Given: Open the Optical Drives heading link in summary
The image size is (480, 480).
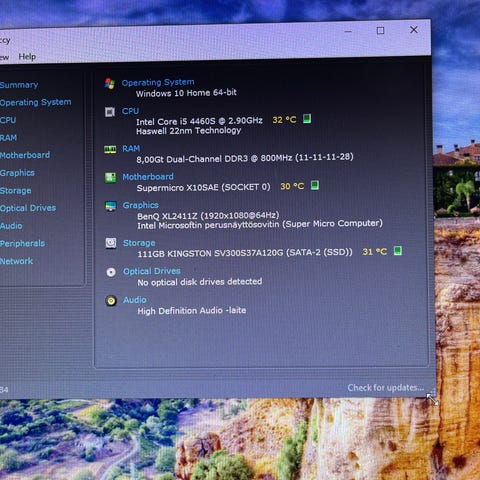Looking at the screenshot, I should (x=152, y=271).
